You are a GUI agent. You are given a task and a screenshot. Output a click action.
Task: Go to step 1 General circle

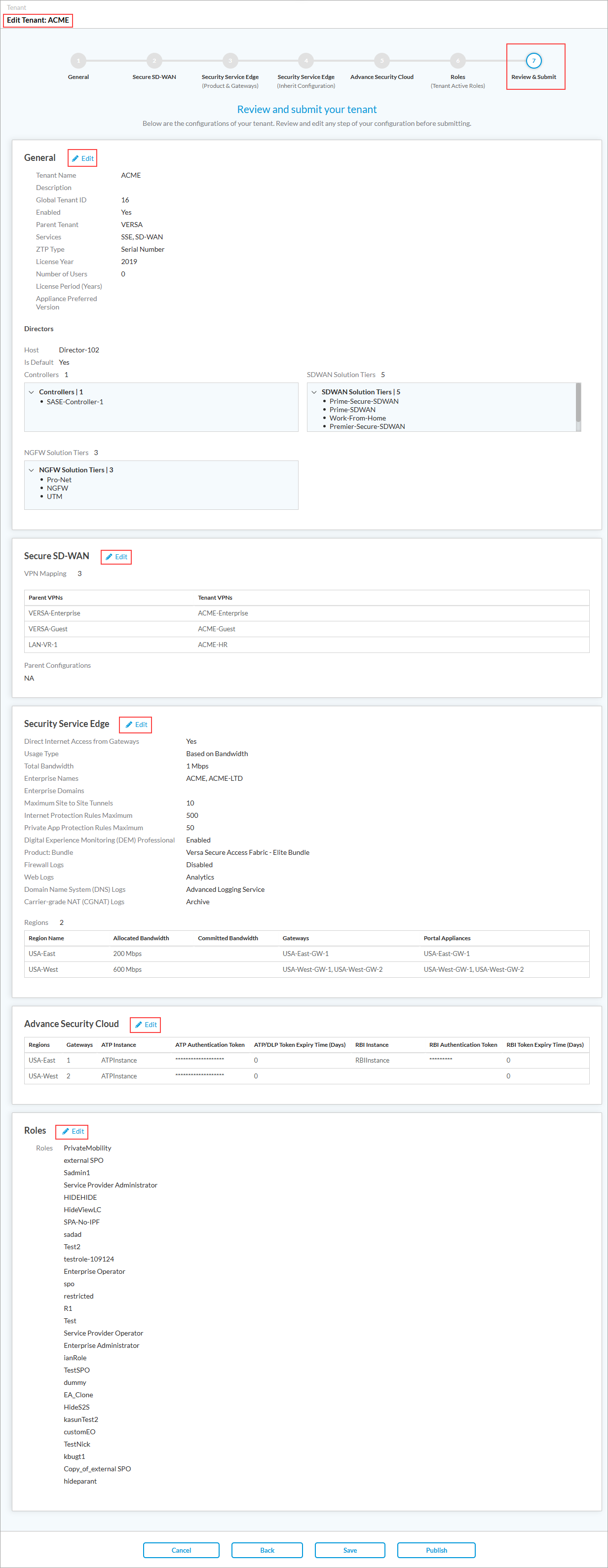[78, 61]
